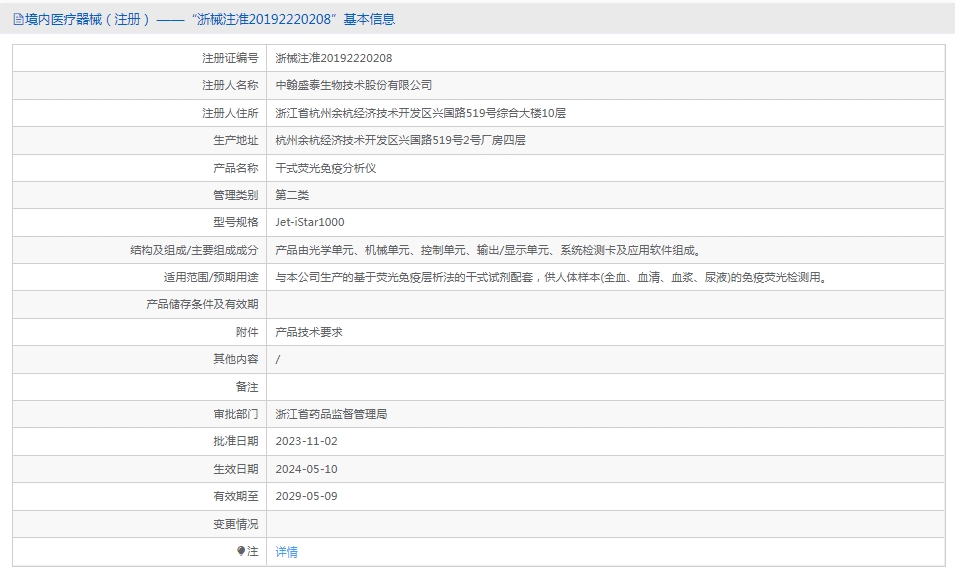
Task: Click the document icon before the page title
Action: (18, 19)
